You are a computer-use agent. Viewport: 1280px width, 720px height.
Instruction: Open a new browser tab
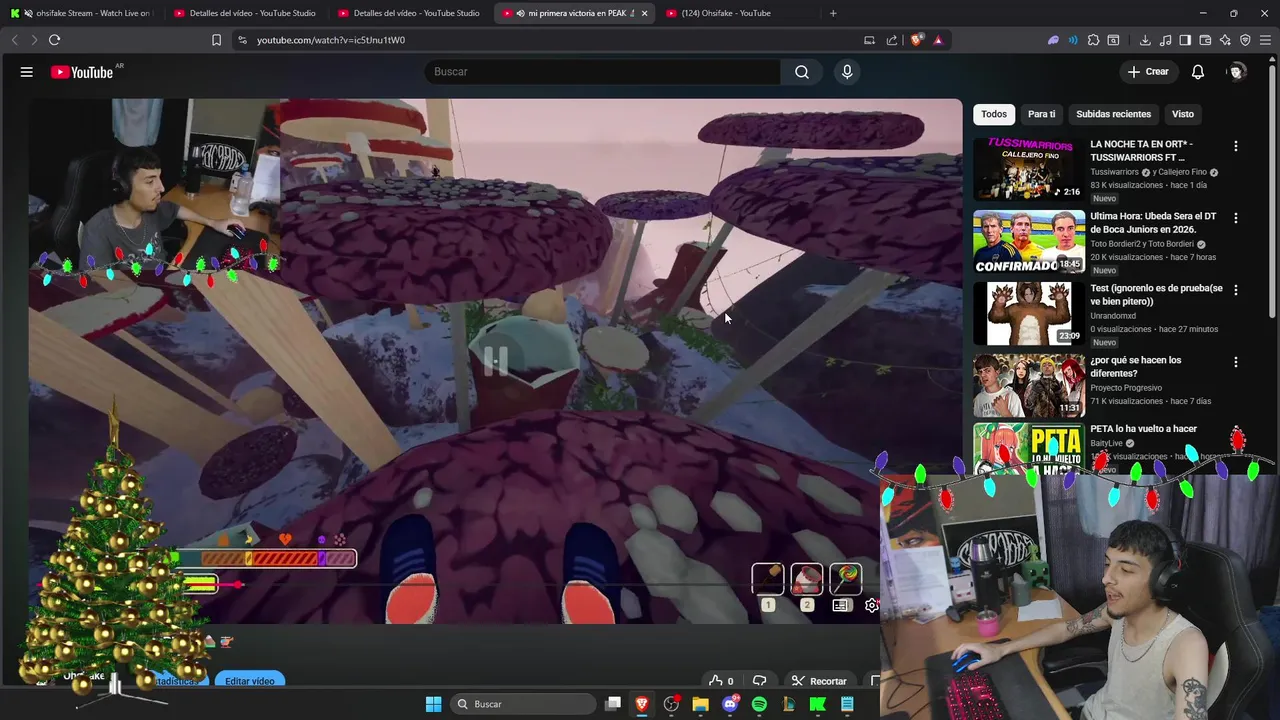pyautogui.click(x=833, y=13)
